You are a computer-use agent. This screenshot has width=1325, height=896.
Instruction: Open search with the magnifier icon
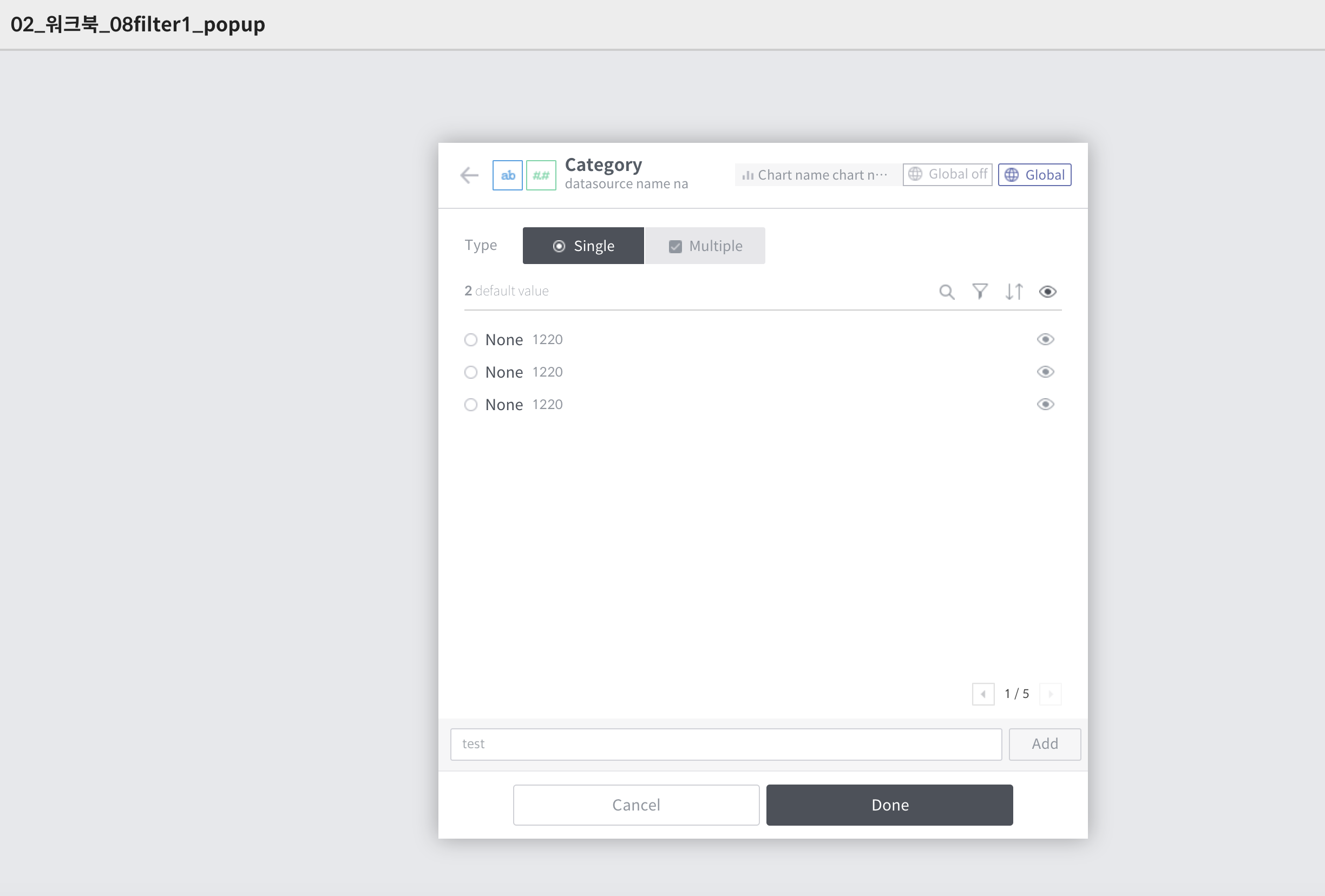(x=947, y=292)
